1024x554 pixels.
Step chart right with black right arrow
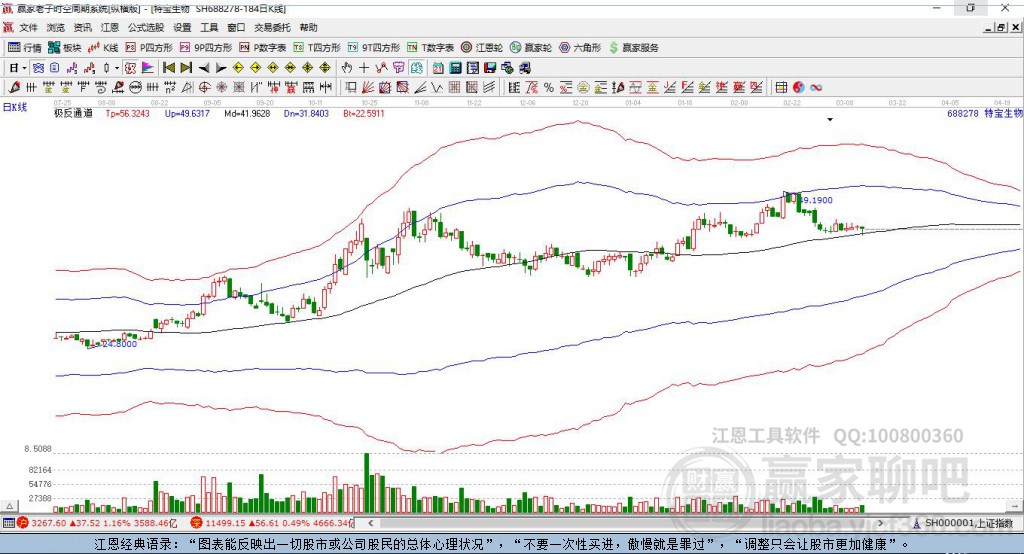[221, 68]
